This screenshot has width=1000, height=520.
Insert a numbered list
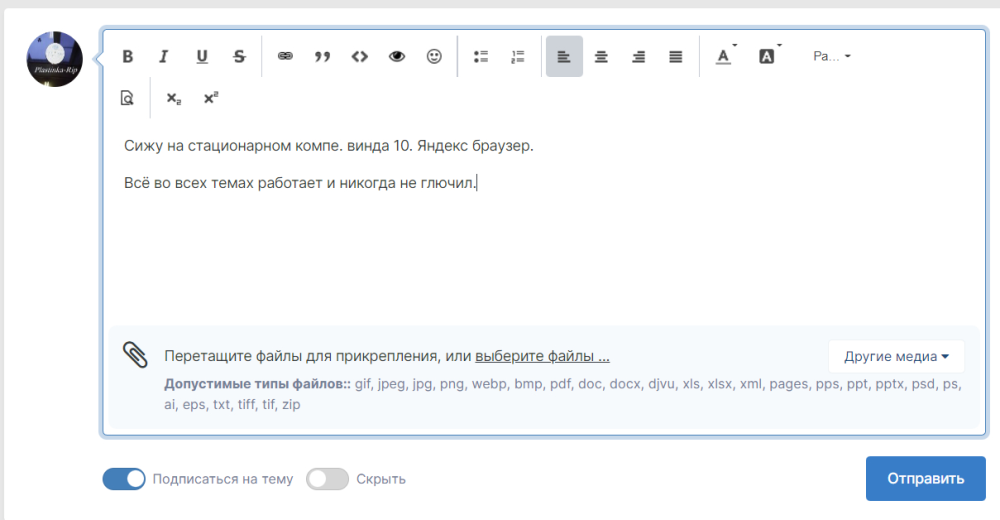pos(518,57)
